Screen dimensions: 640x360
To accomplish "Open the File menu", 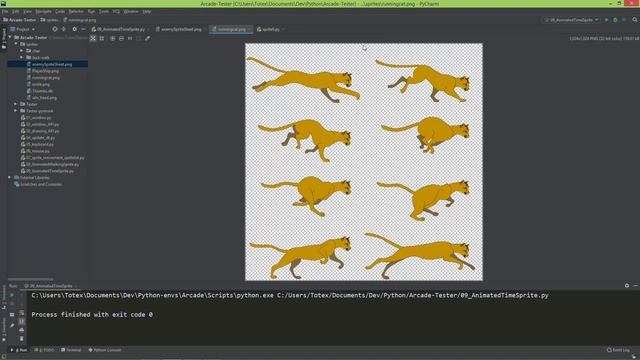I will tap(5, 11).
